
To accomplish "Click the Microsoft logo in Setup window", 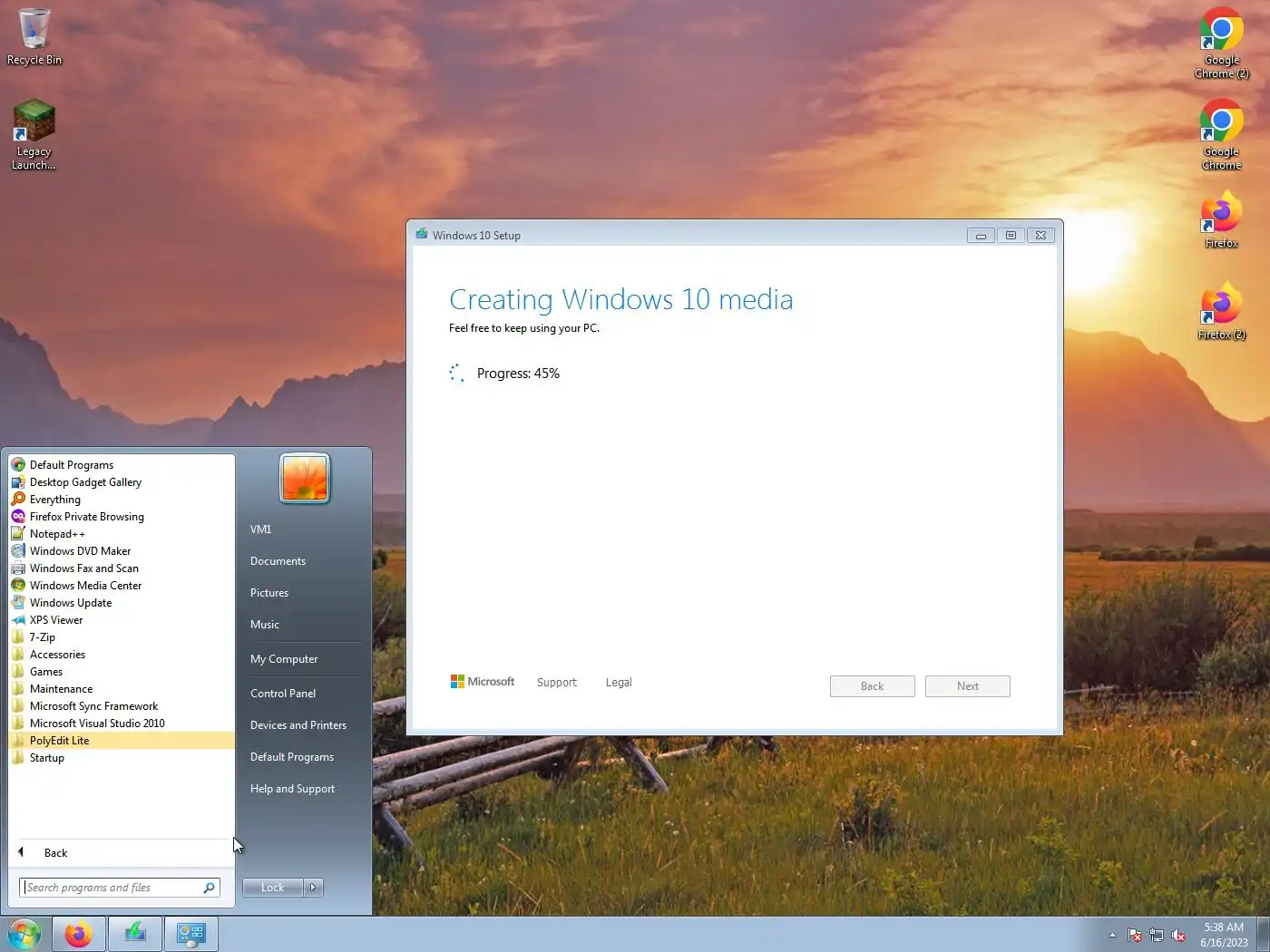I will [483, 682].
